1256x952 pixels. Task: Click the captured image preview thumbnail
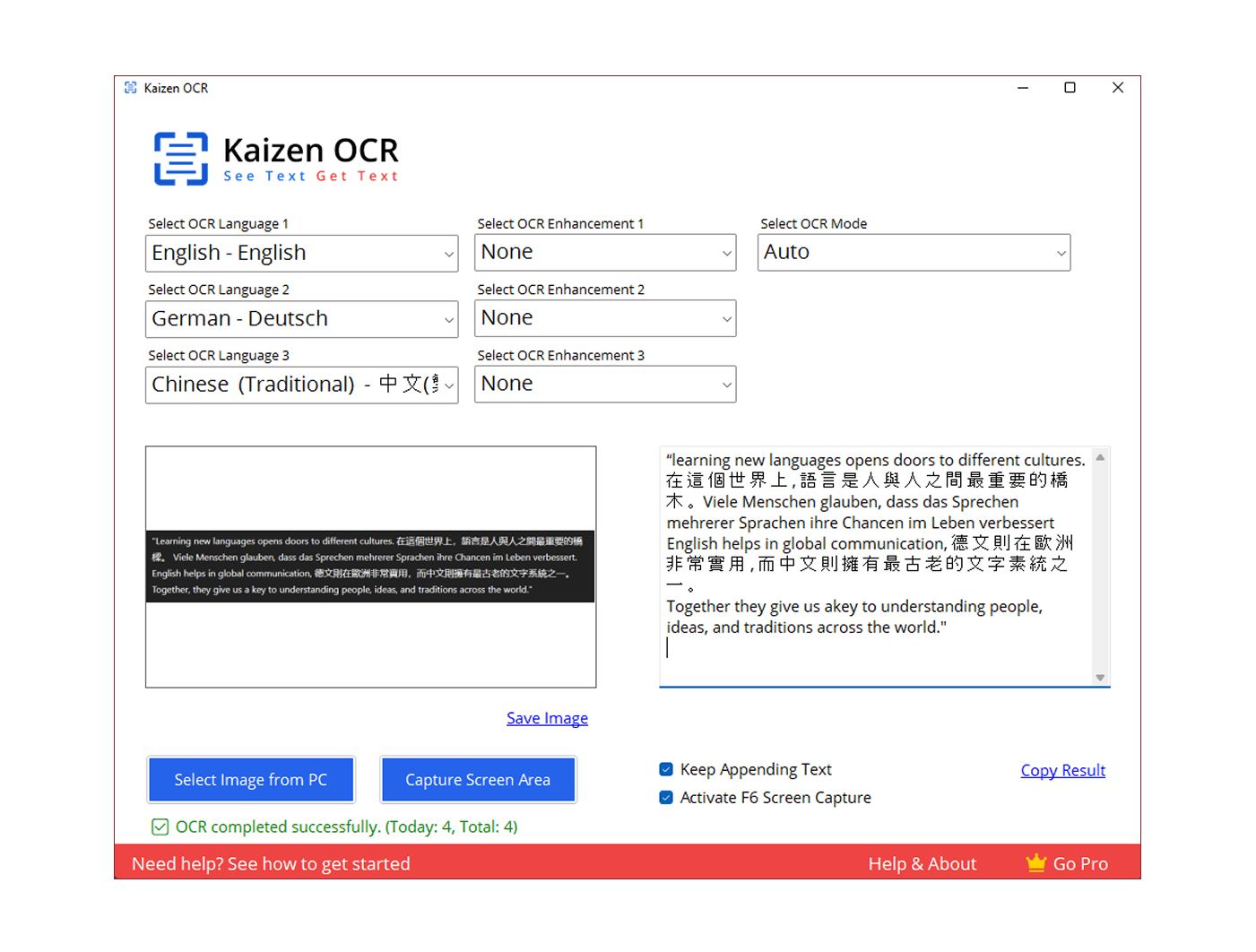370,567
